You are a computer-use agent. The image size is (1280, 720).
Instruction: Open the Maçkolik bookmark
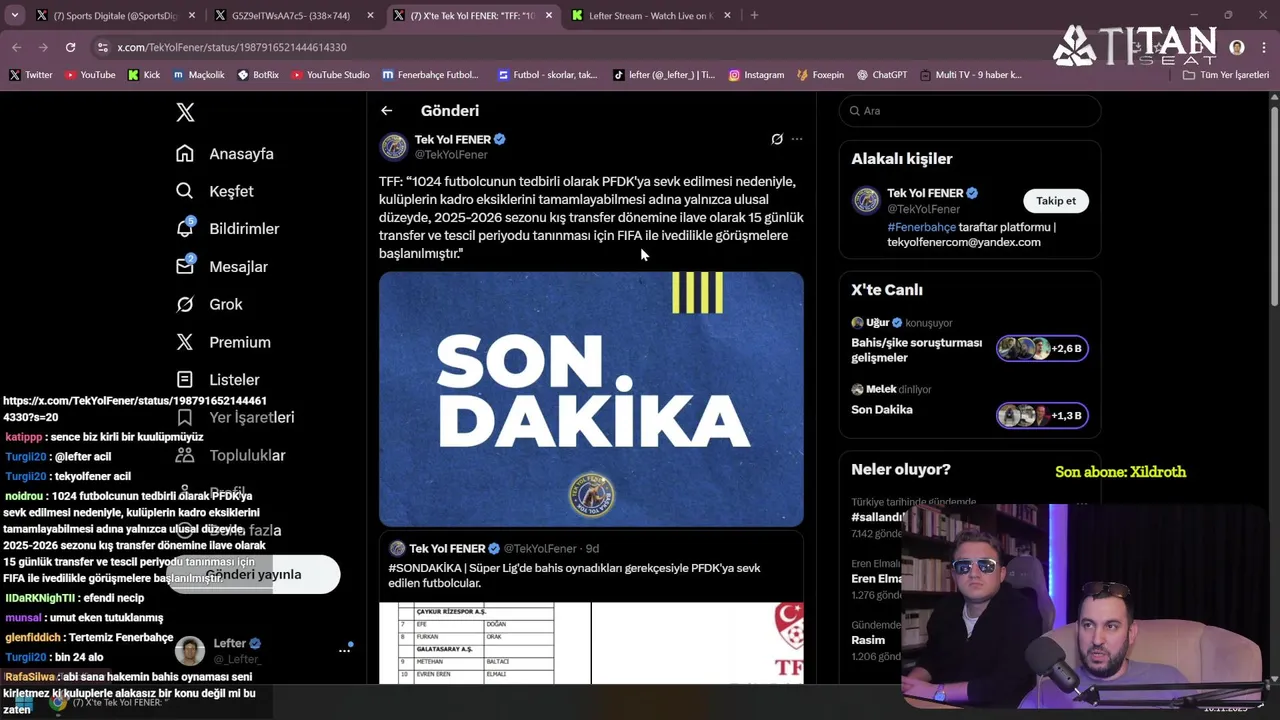click(199, 75)
